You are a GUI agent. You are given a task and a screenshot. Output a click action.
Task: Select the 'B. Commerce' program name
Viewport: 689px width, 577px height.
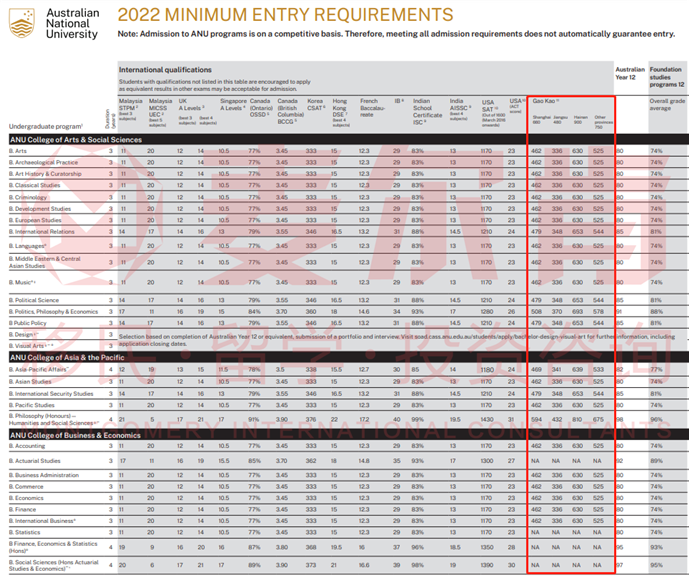(26, 486)
